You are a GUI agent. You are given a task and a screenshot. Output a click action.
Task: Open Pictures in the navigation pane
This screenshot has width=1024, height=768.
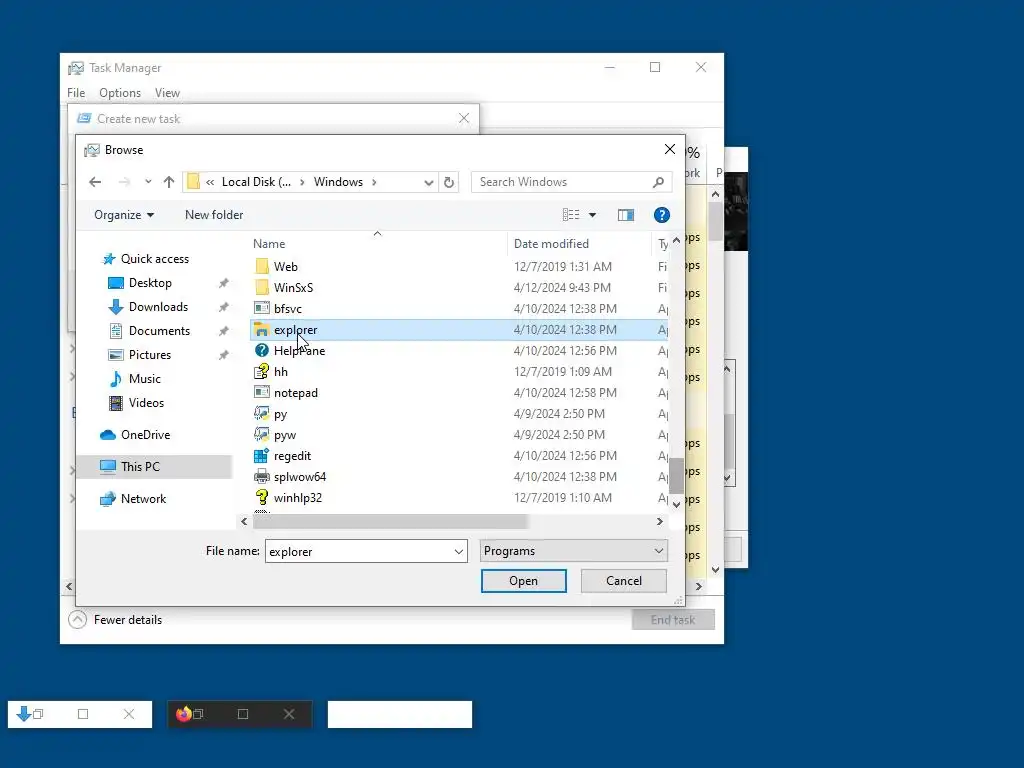(x=150, y=355)
